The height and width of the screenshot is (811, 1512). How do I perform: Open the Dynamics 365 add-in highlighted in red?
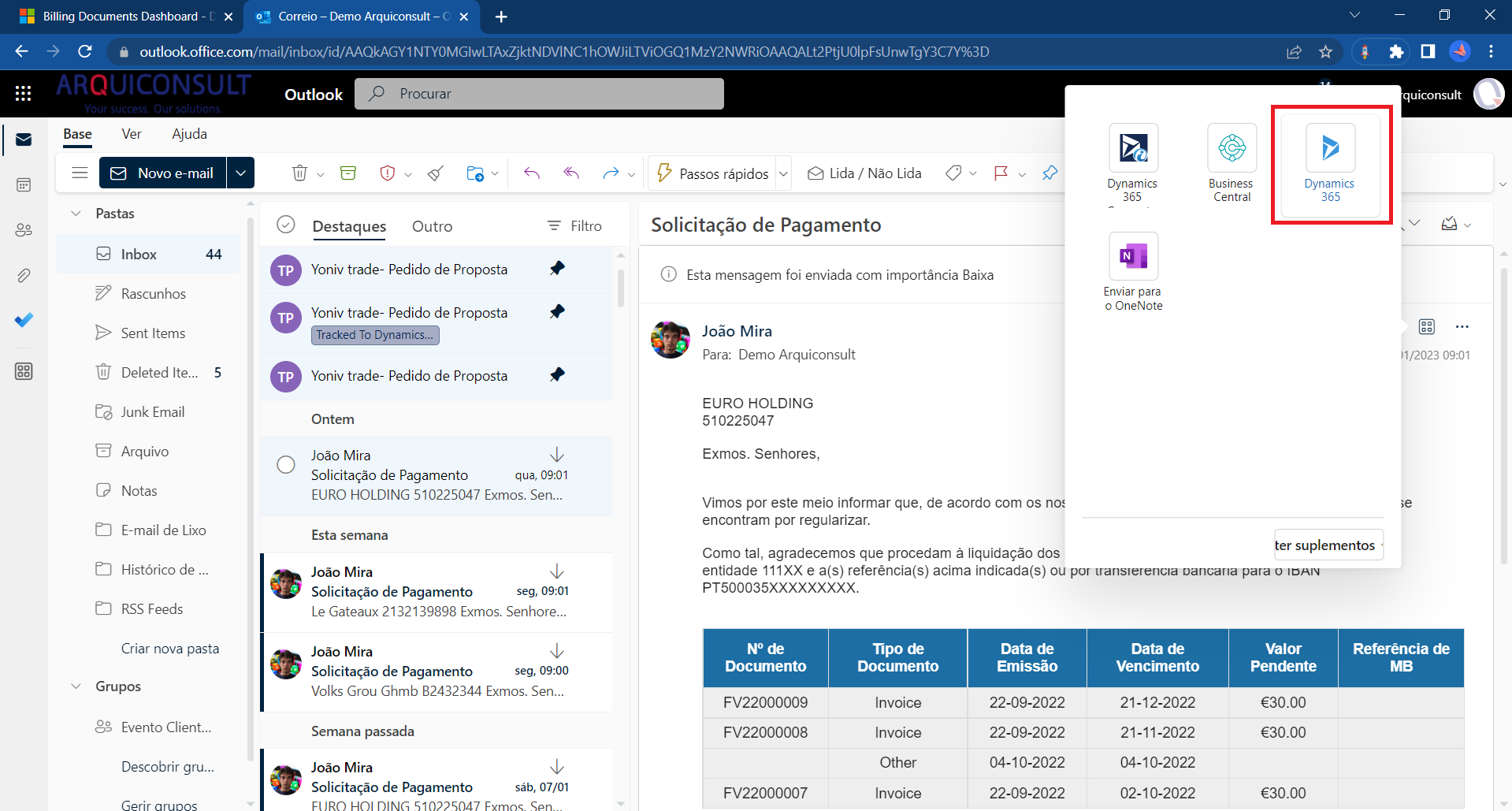click(1330, 164)
